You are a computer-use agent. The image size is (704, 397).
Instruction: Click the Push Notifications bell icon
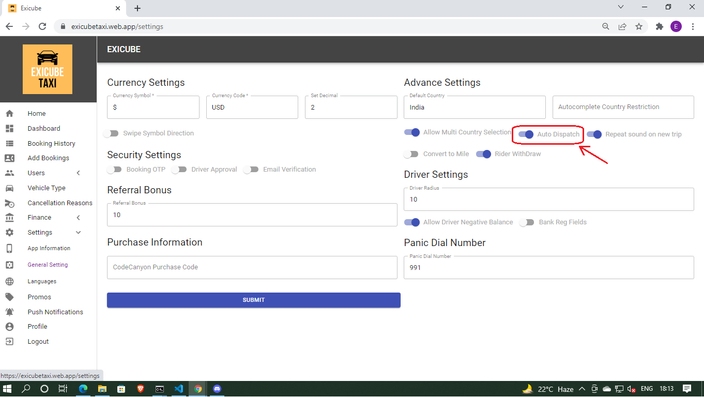pos(9,312)
